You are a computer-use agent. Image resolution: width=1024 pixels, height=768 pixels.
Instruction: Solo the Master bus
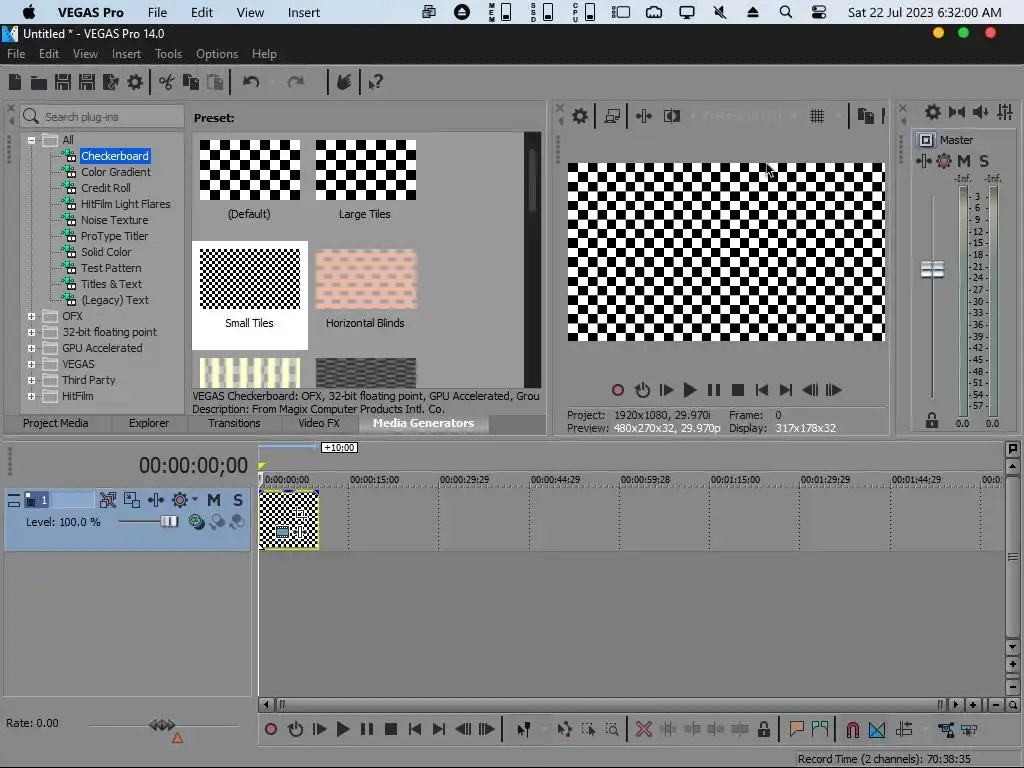pos(984,161)
